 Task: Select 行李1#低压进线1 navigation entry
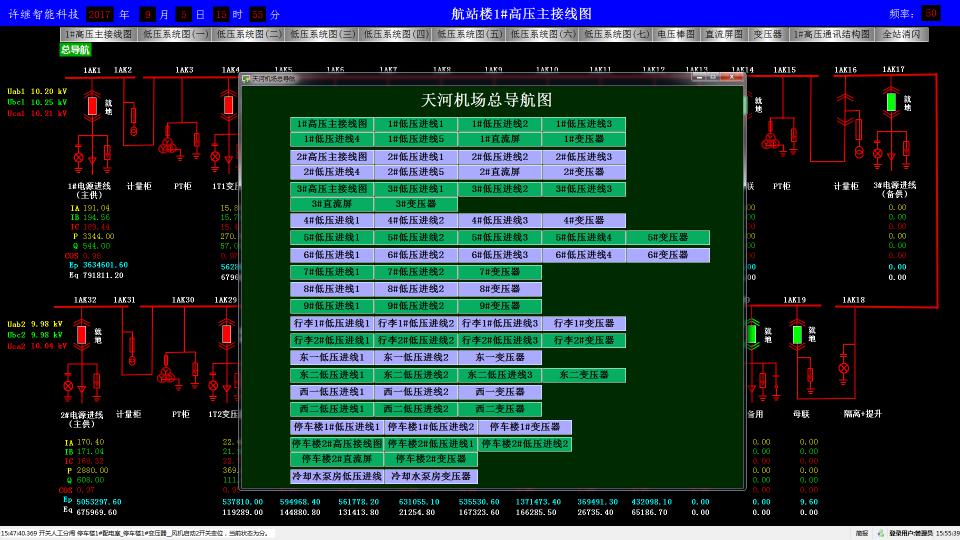pos(332,324)
